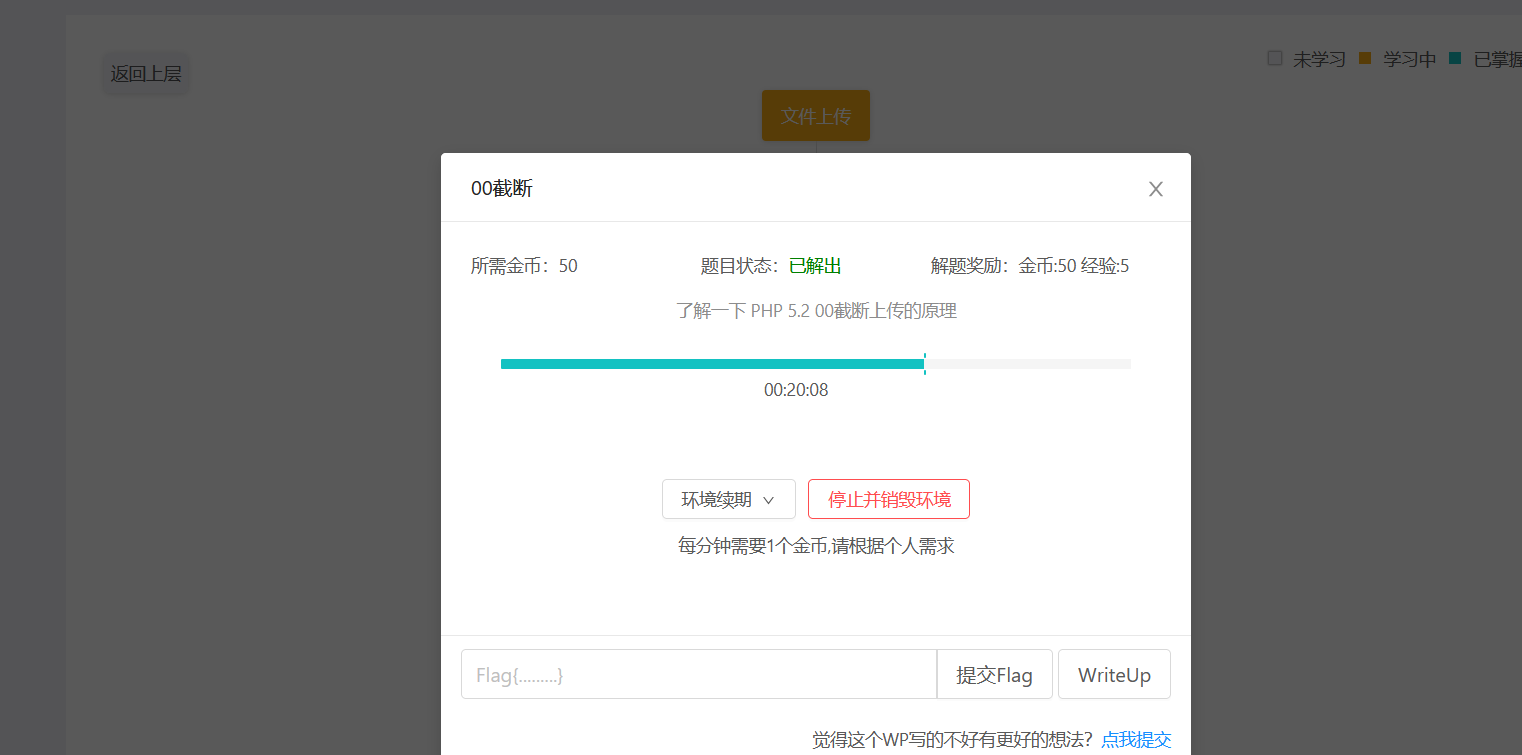Click the 觉得这个WP写的不好 prompt text
The width and height of the screenshot is (1522, 755).
point(952,740)
